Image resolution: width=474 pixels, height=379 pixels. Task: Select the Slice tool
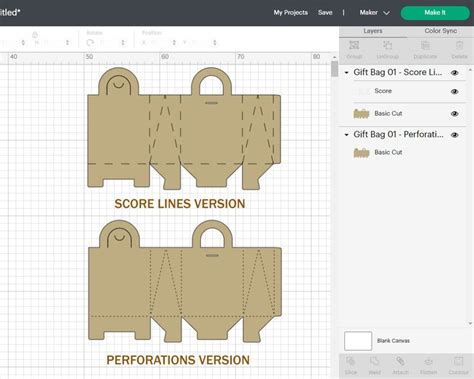coord(351,365)
